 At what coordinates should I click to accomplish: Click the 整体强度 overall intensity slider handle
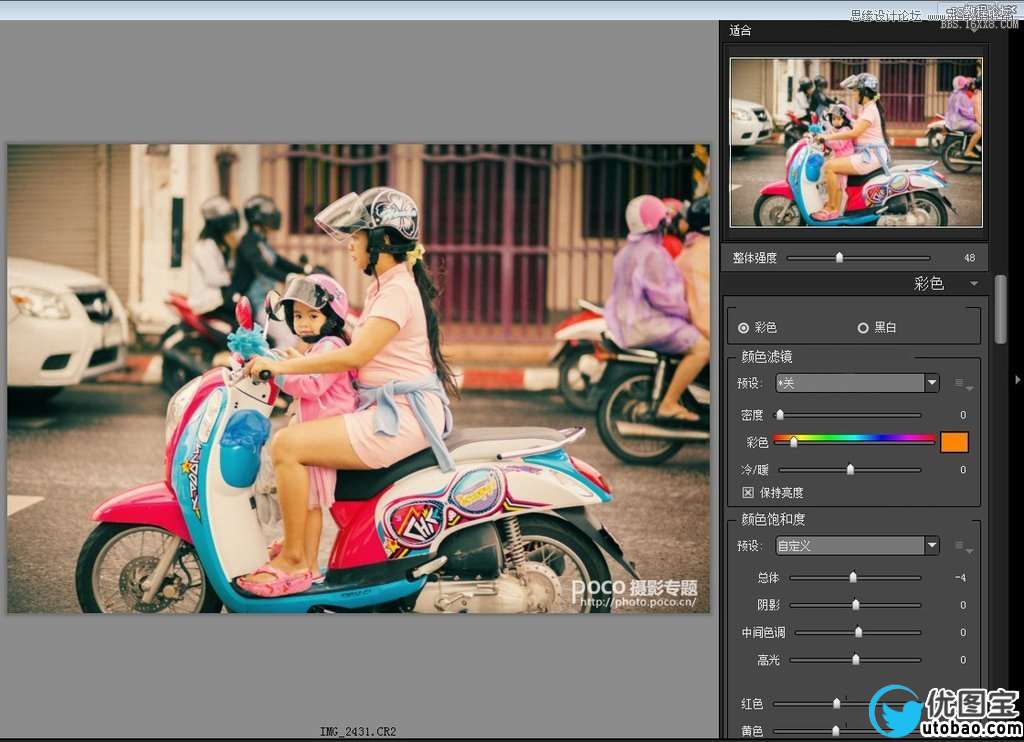[x=839, y=258]
